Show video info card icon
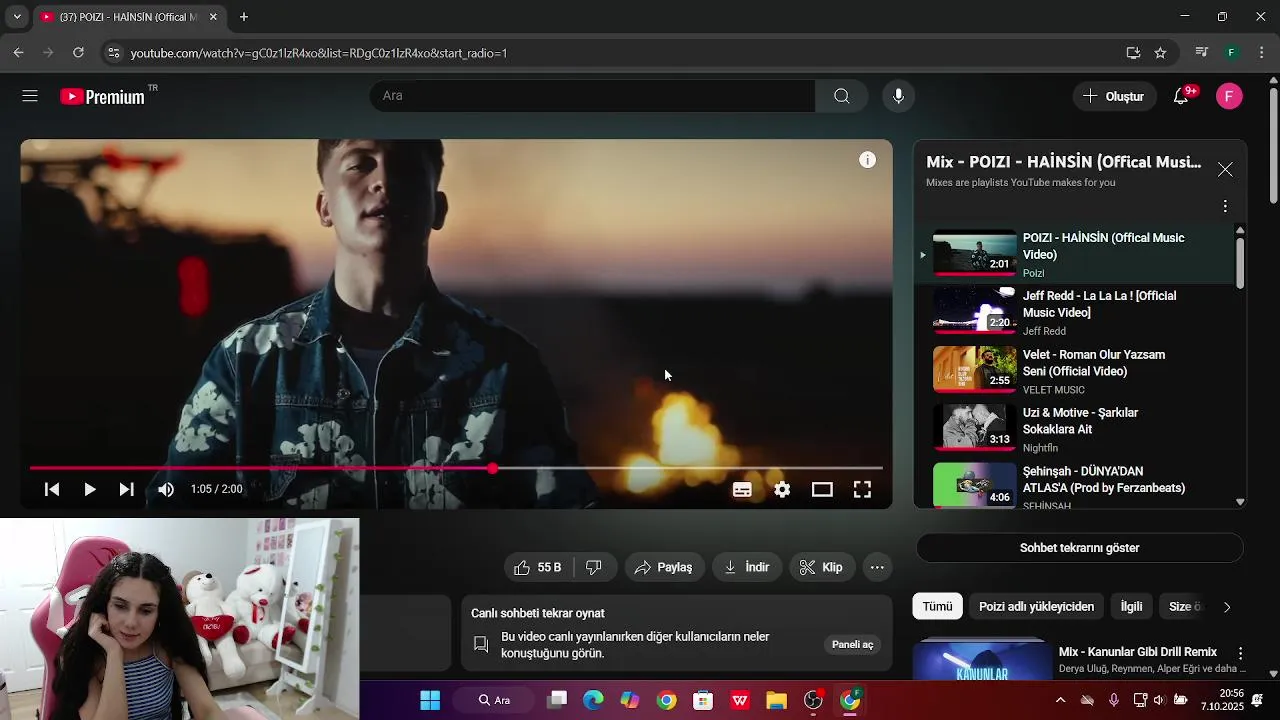This screenshot has width=1280, height=720. 867,160
